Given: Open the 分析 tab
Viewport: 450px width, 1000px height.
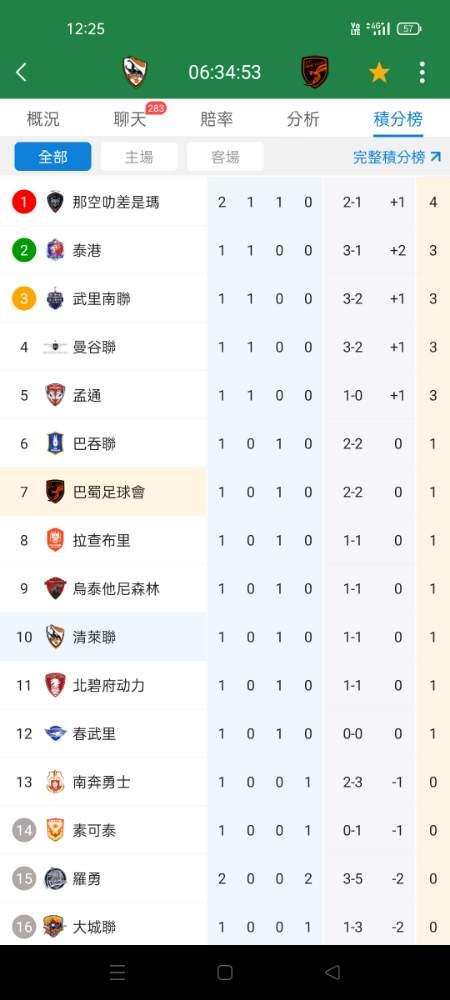Looking at the screenshot, I should coord(303,119).
